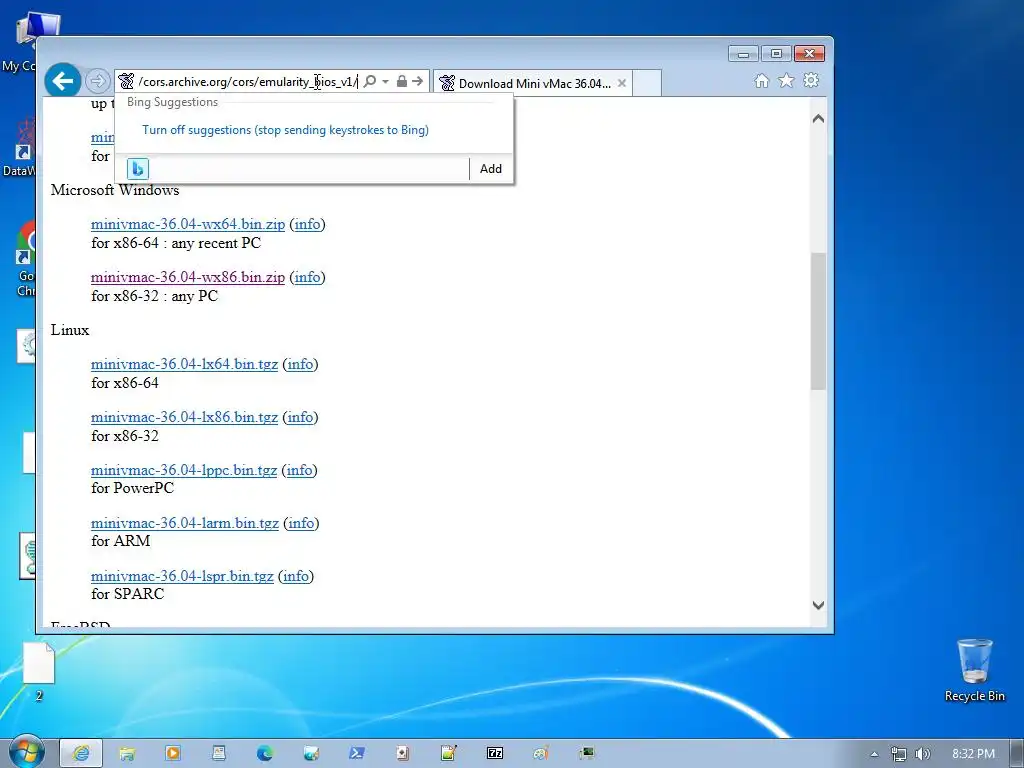Screen dimensions: 1024x768
Task: Open File Explorer from taskbar
Action: [127, 753]
